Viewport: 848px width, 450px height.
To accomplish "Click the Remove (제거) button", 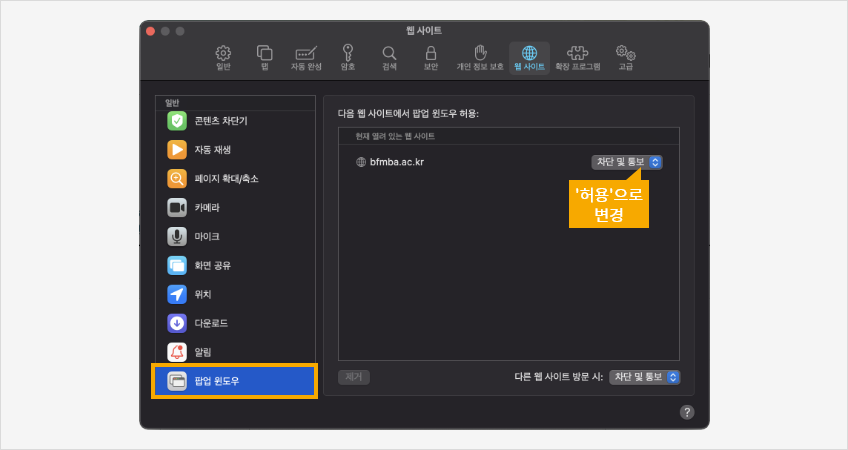I will [354, 377].
